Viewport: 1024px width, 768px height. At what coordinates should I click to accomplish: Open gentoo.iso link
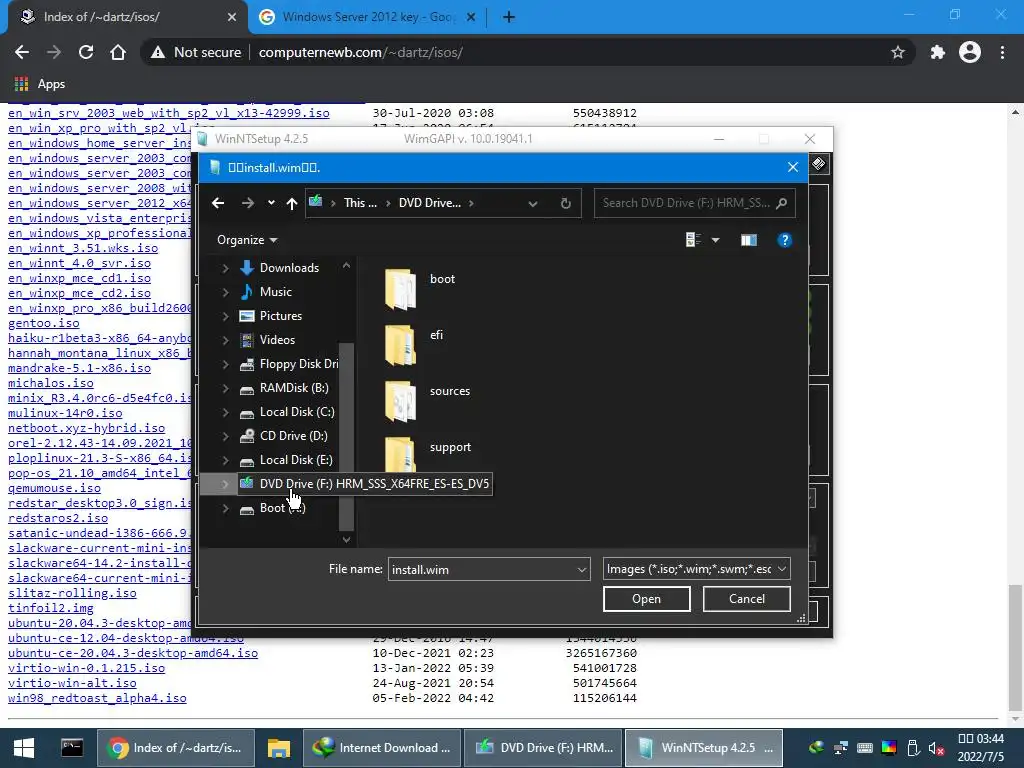(44, 323)
